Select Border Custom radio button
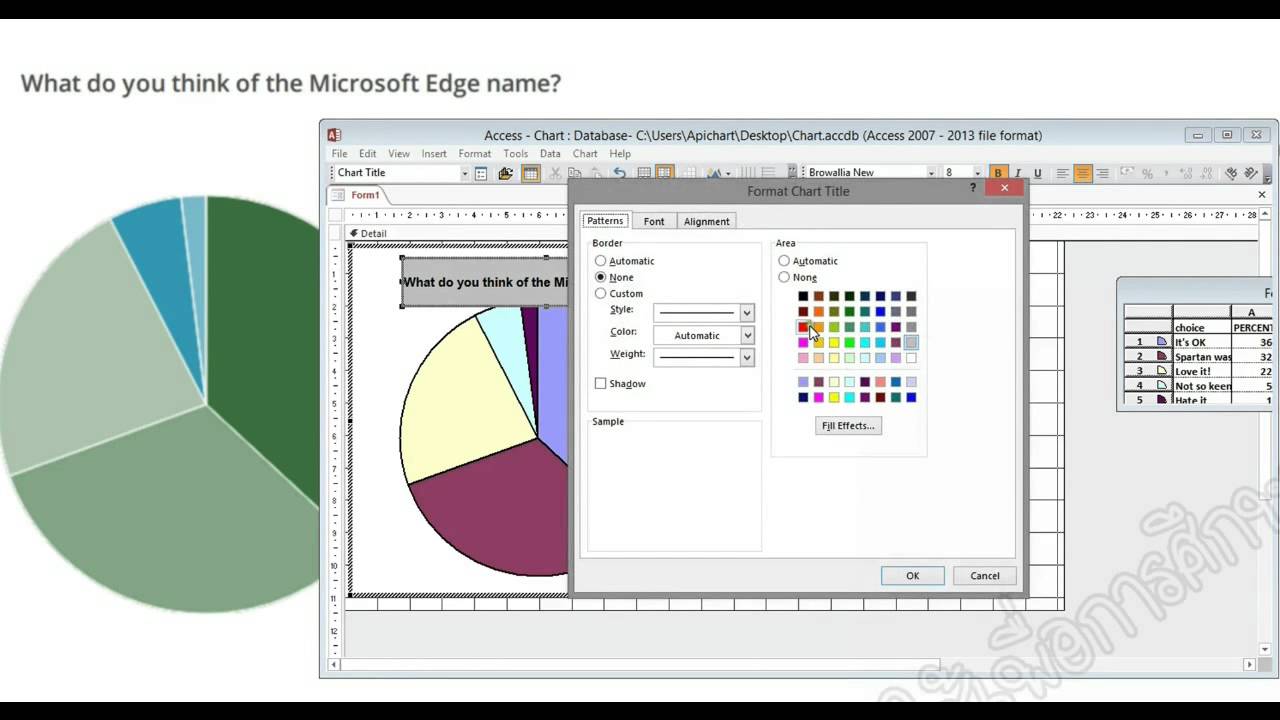1280x720 pixels. pyautogui.click(x=600, y=293)
